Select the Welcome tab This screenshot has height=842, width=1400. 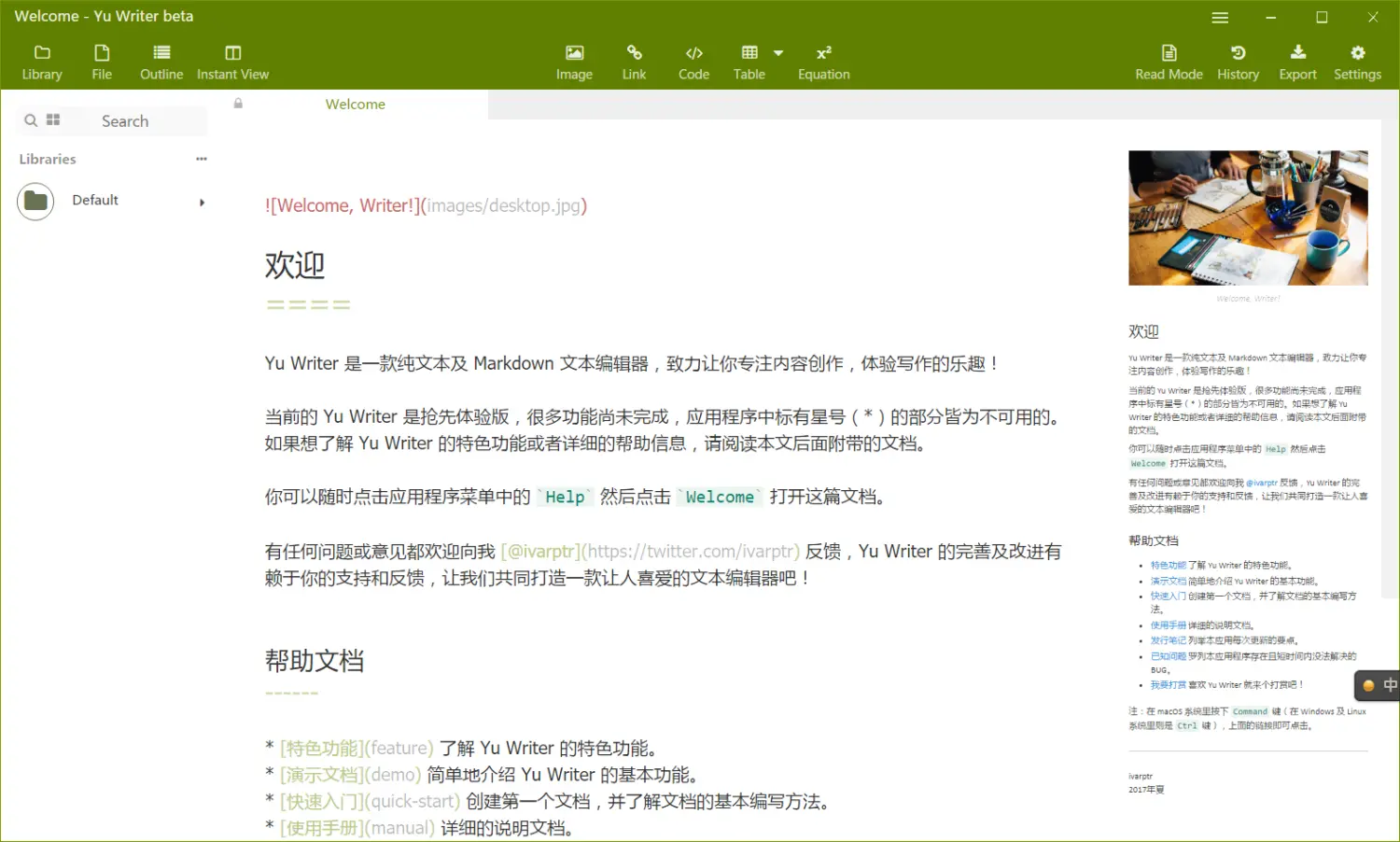tap(356, 105)
